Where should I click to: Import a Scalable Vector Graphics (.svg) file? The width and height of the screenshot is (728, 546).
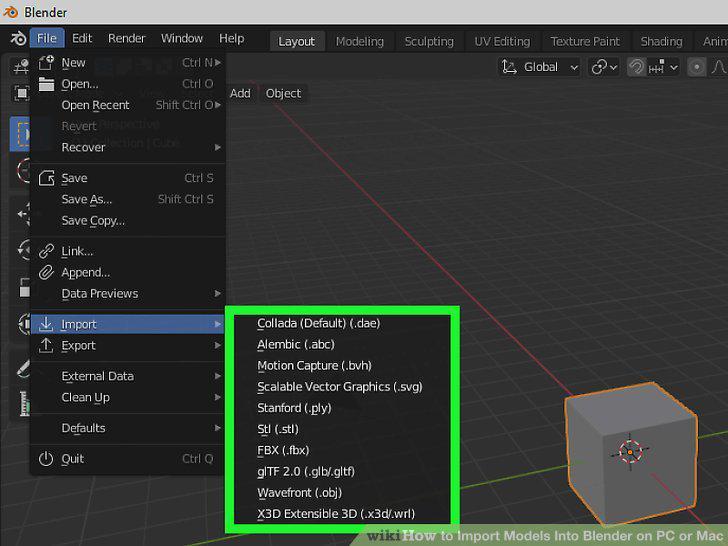(x=342, y=387)
